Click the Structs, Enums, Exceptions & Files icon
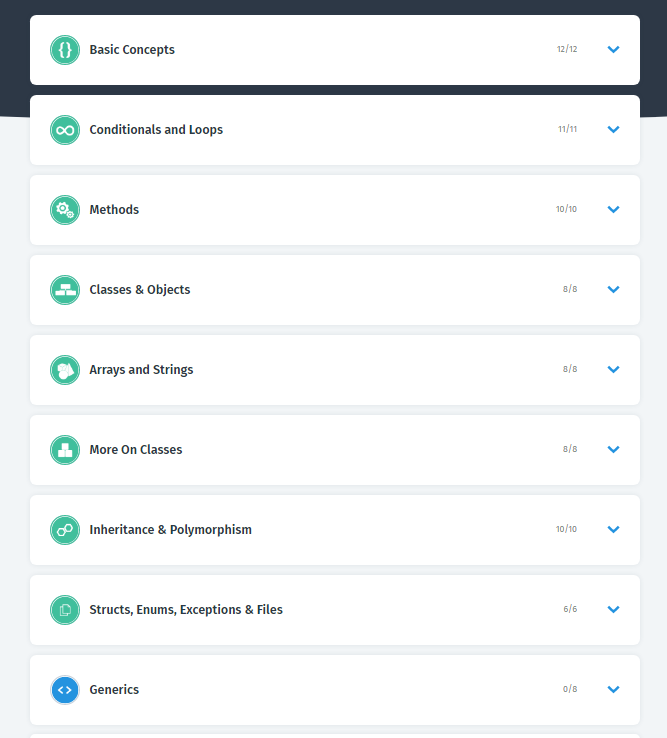667x738 pixels. click(65, 610)
